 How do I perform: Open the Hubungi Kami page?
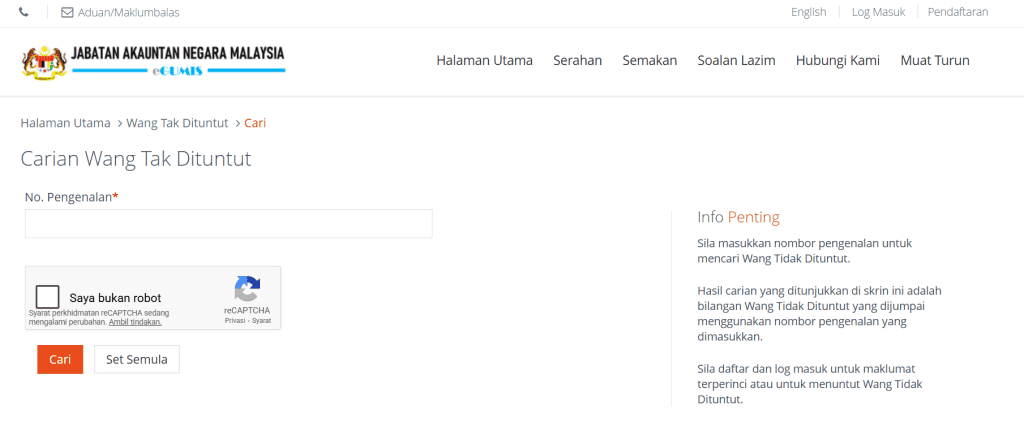pos(837,60)
